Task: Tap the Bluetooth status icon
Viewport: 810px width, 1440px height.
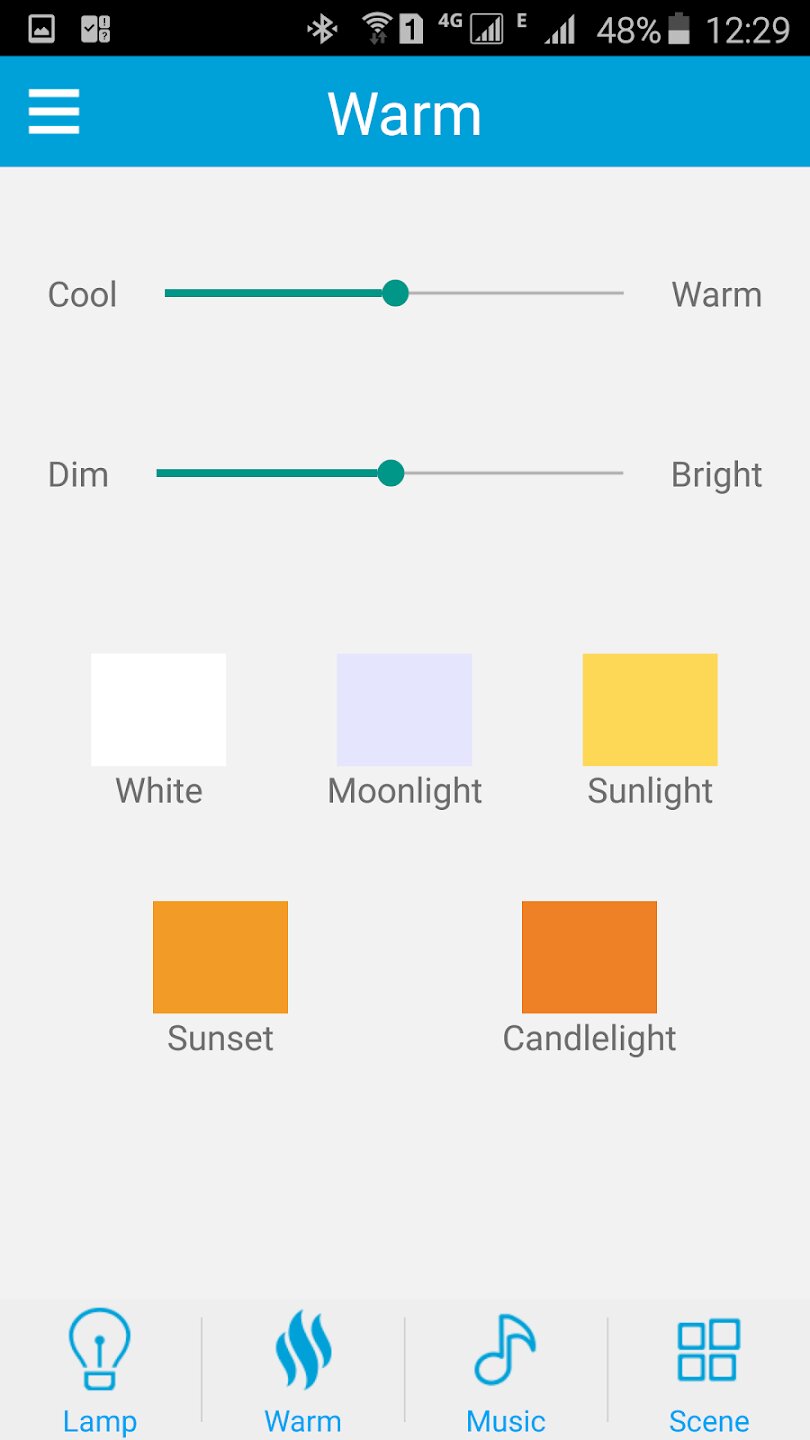Action: [322, 29]
